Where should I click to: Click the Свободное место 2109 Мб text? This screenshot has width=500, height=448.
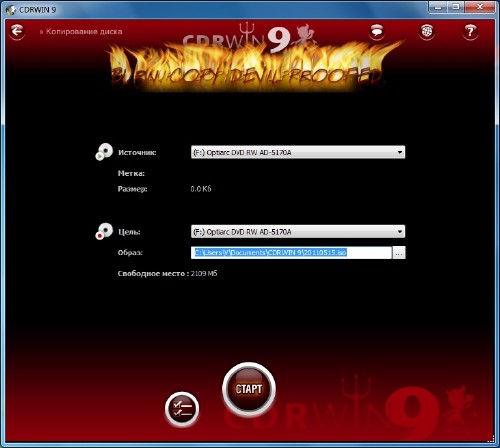167,274
